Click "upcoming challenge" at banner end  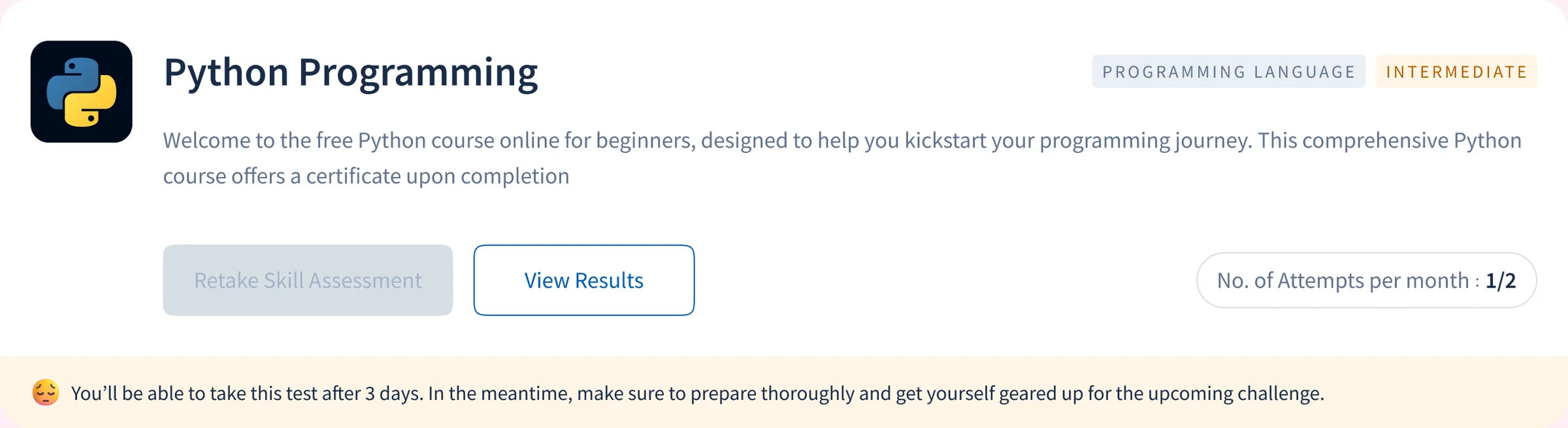point(1235,393)
